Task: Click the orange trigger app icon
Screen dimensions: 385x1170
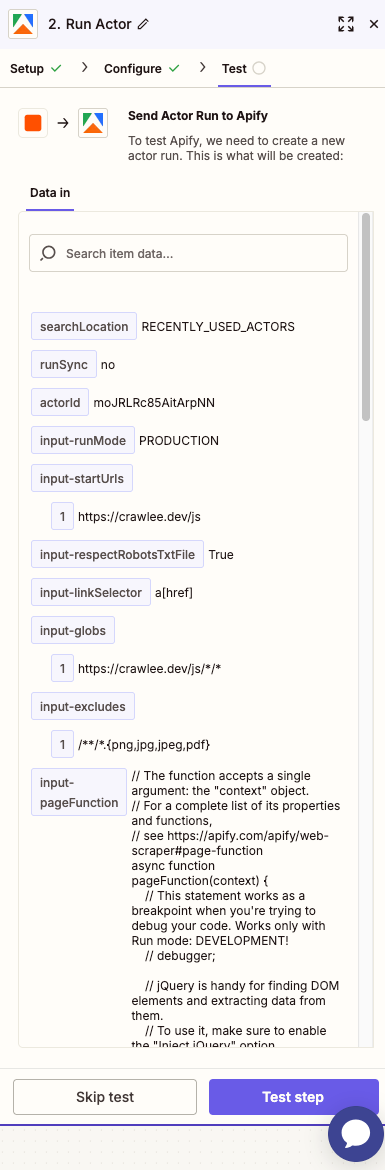Action: [33, 123]
